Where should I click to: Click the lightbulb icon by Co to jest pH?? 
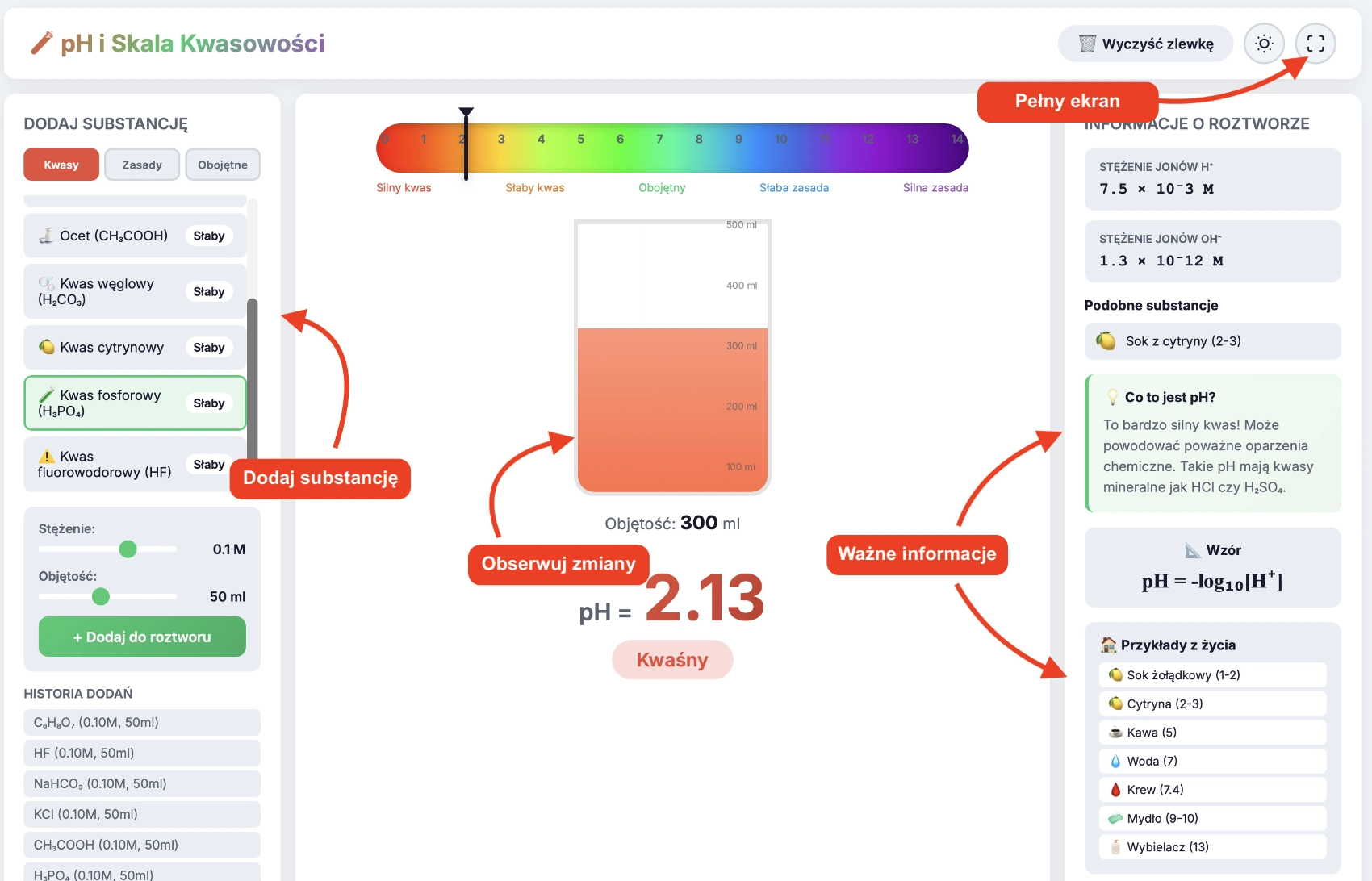tap(1112, 397)
